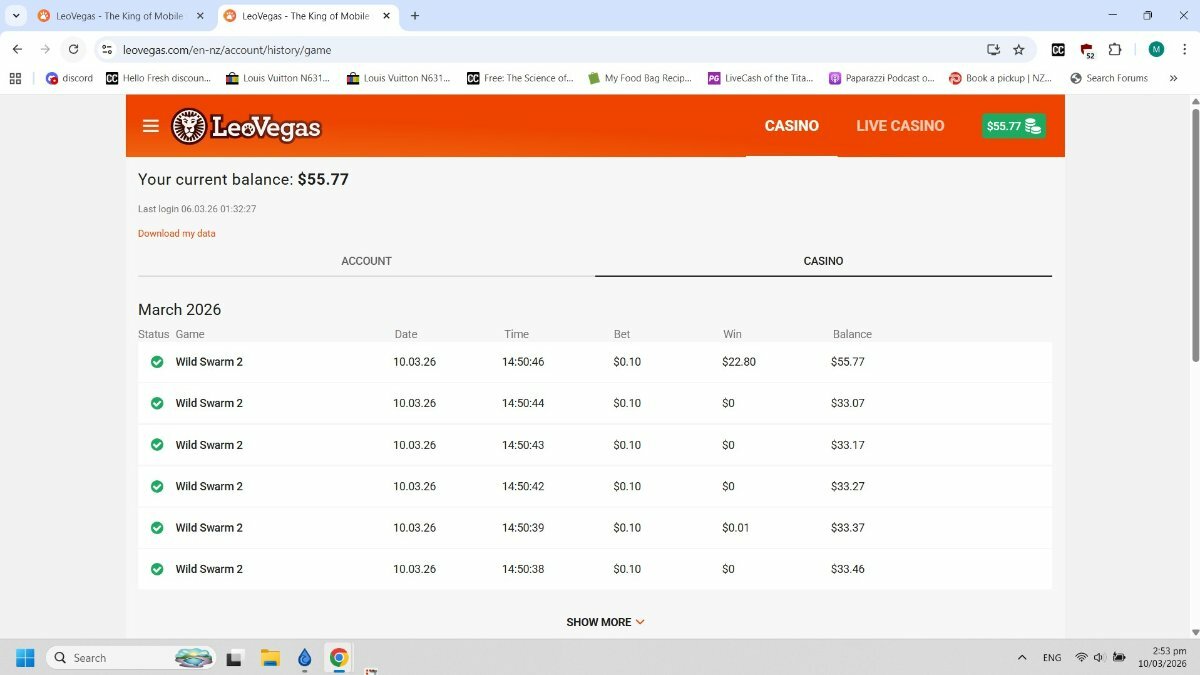Bookmark this page with the star icon

point(1019,49)
